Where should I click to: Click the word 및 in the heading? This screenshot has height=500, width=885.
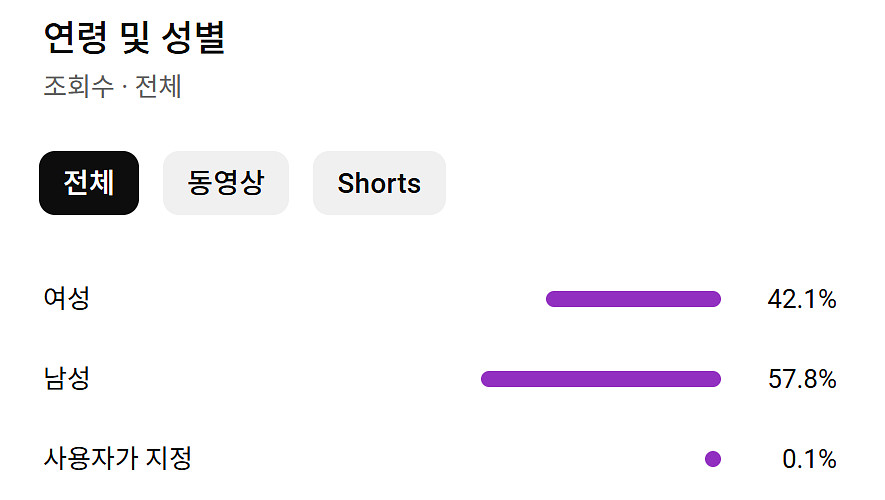pyautogui.click(x=134, y=38)
